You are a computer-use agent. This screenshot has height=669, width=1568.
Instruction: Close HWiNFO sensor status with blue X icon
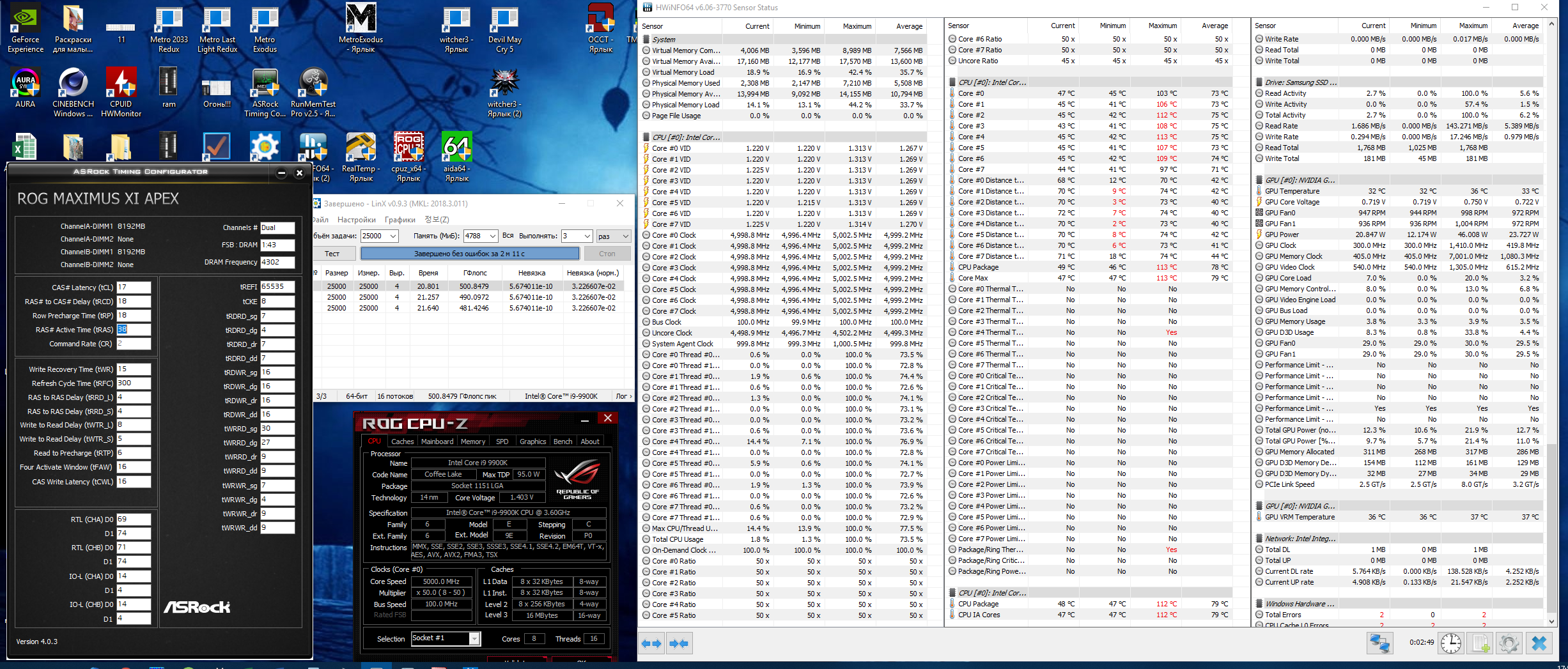click(1539, 643)
